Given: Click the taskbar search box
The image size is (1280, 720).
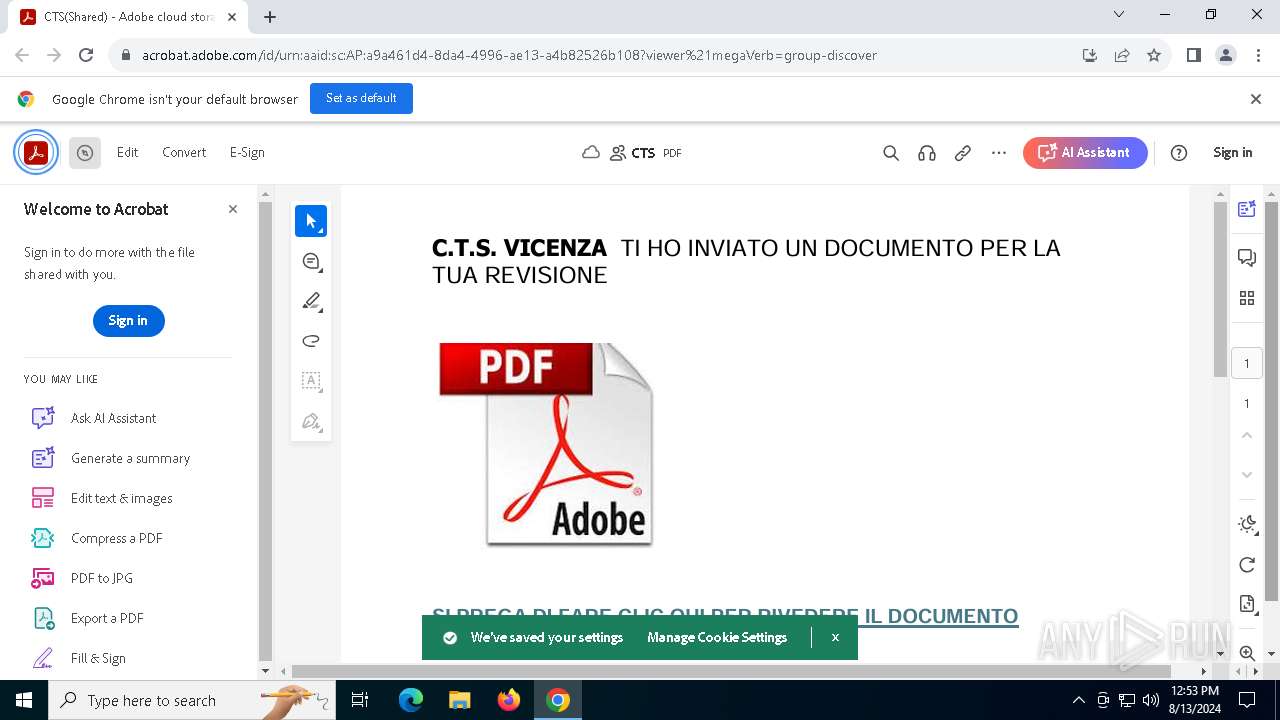Looking at the screenshot, I should 192,700.
